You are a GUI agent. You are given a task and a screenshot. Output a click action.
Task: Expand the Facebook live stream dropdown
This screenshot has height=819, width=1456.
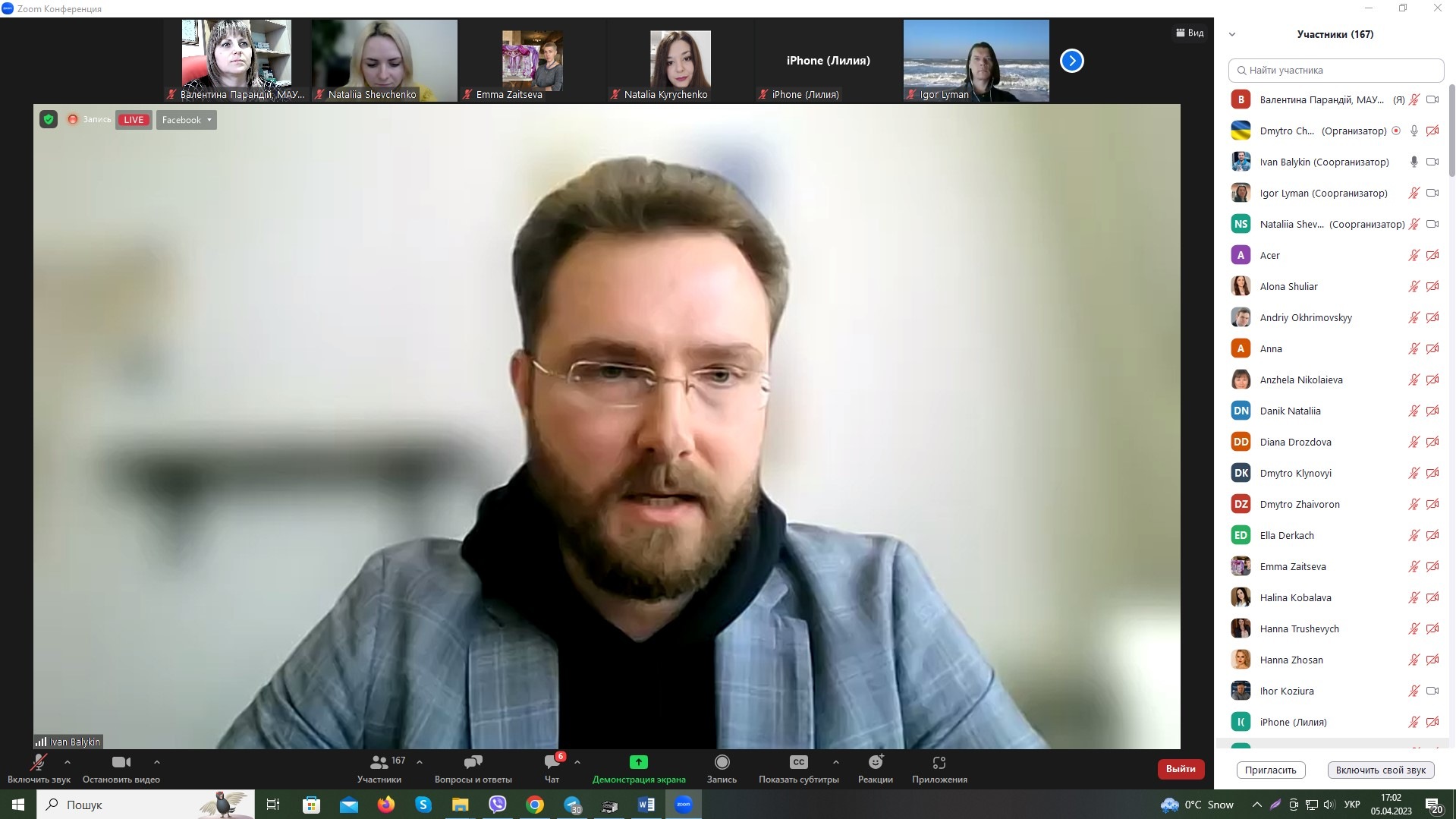187,120
